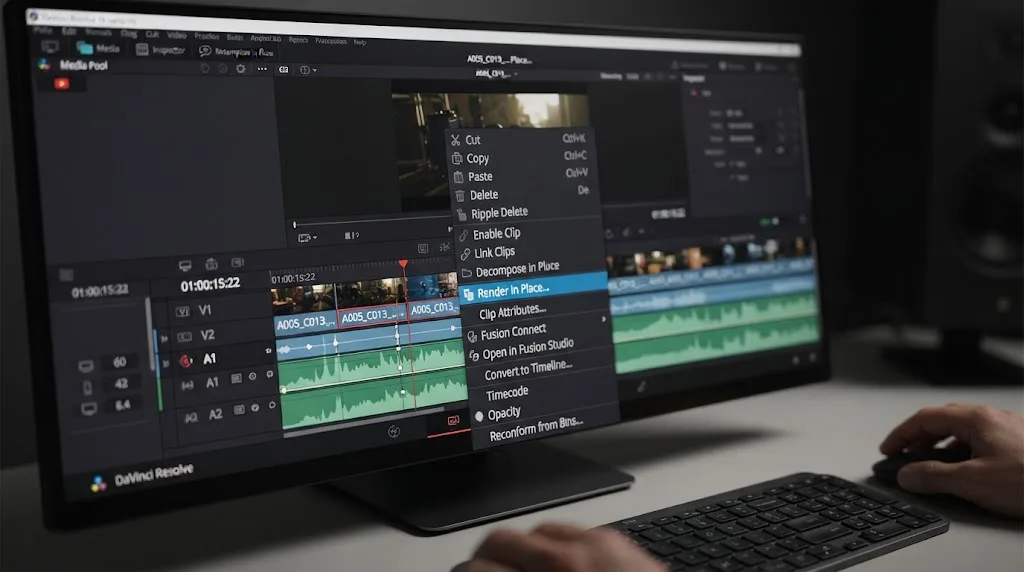Open the three-dot options menu
1024x572 pixels.
coord(262,69)
